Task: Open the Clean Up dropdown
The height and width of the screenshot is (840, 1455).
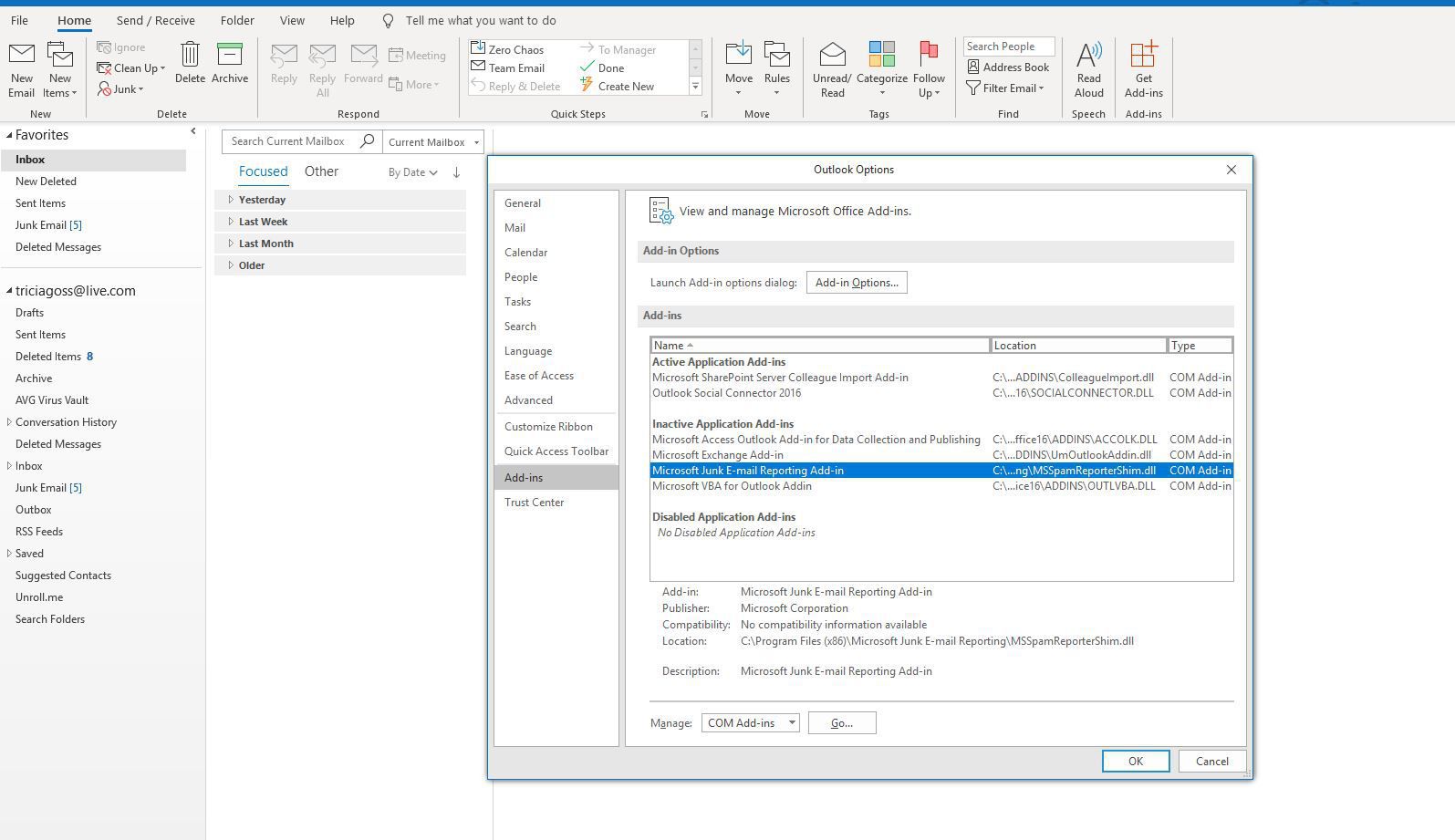Action: [x=131, y=67]
